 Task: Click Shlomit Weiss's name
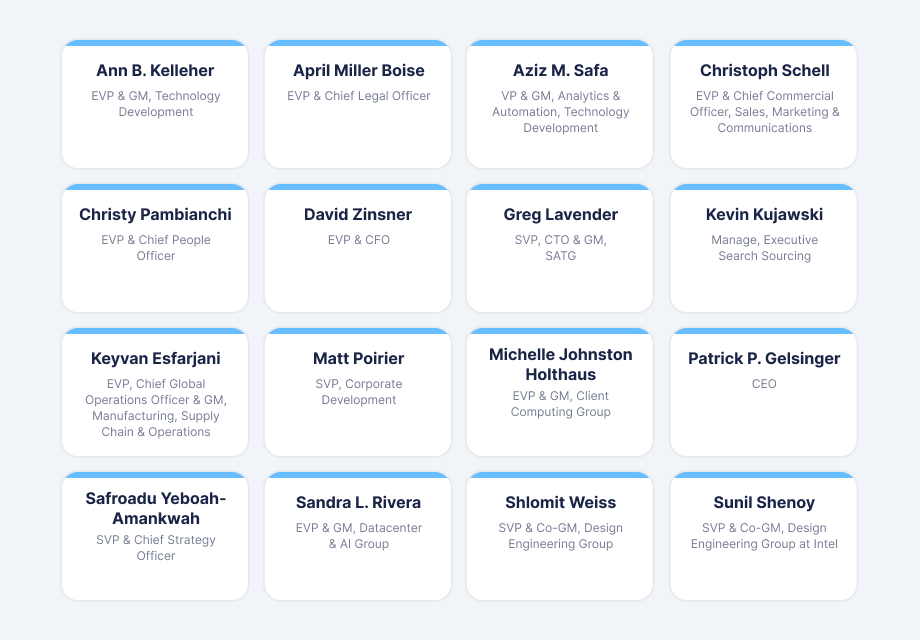point(559,503)
